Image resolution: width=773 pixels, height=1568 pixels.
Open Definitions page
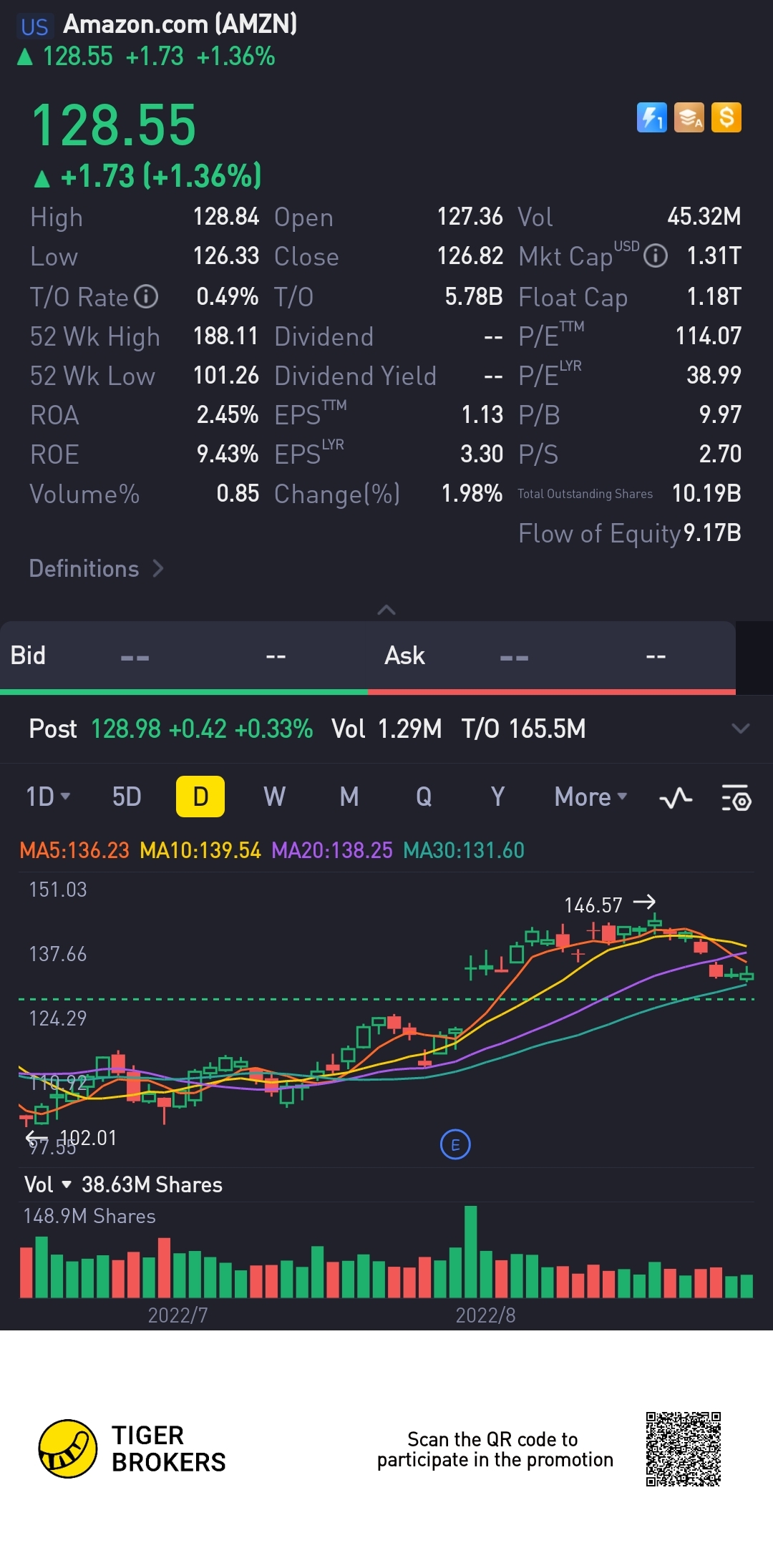point(97,569)
